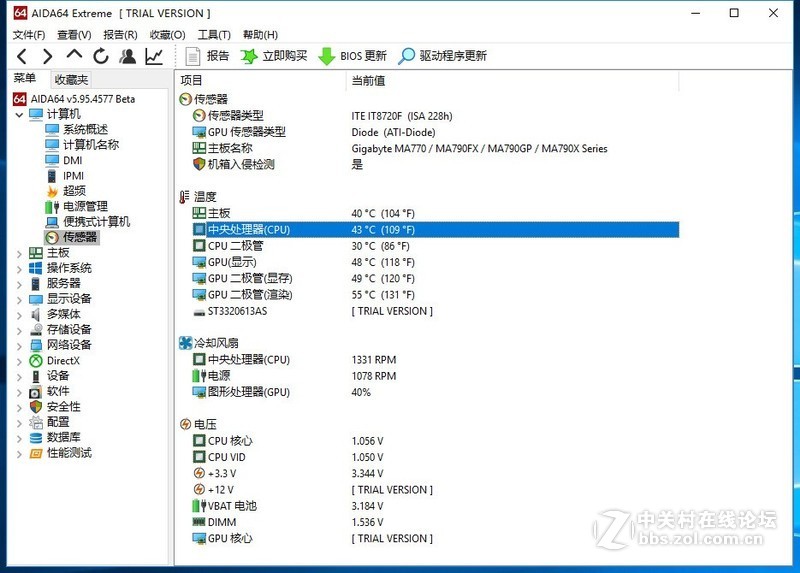800x573 pixels.
Task: Click the DirectX Xbox icon in the tree
Action: [x=36, y=361]
